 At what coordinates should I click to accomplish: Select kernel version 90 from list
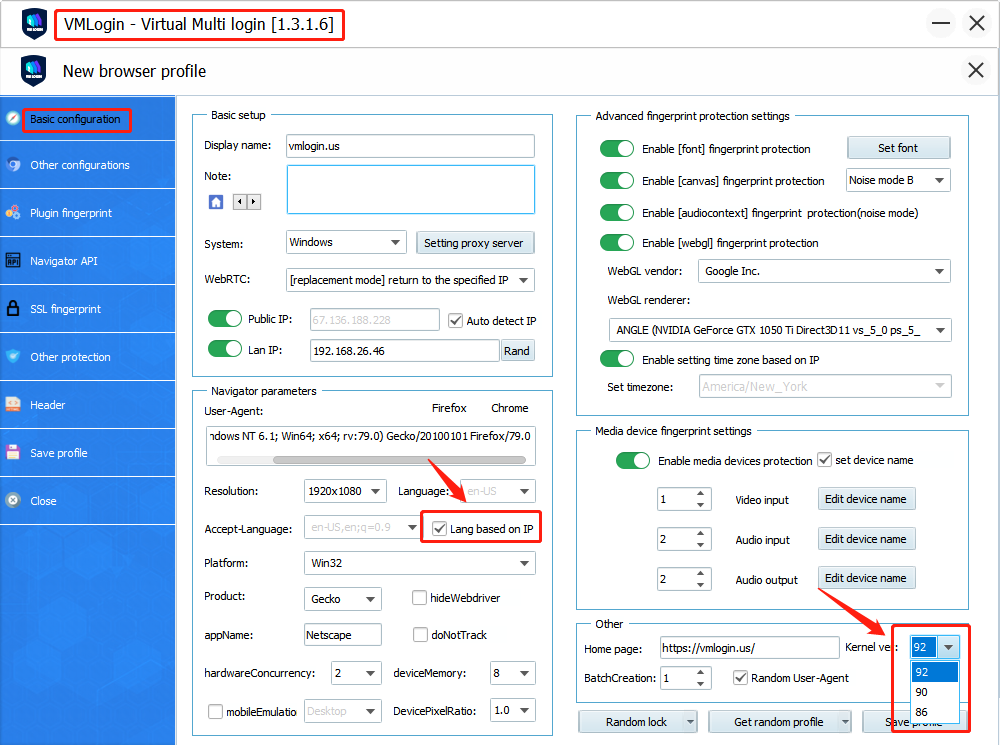click(922, 692)
